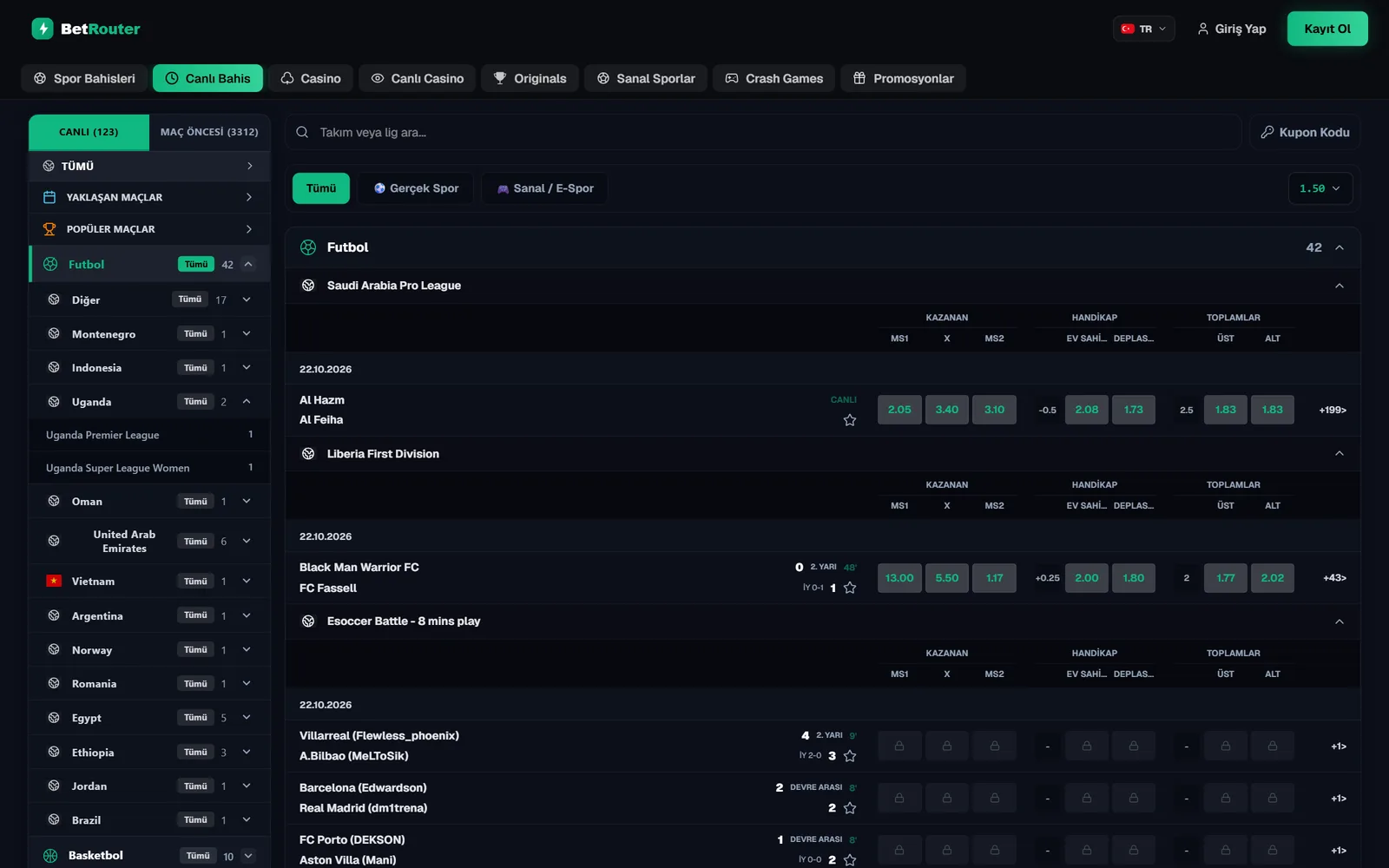
Task: Click the Futbol icon in sidebar
Action: pos(50,264)
